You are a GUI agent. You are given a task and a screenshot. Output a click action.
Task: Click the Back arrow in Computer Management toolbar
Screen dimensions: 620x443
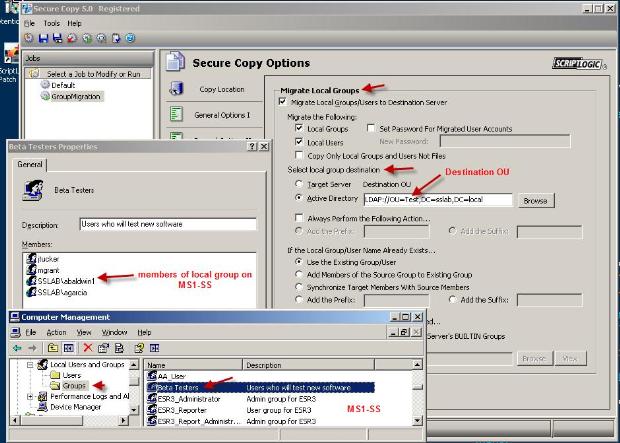[x=17, y=348]
